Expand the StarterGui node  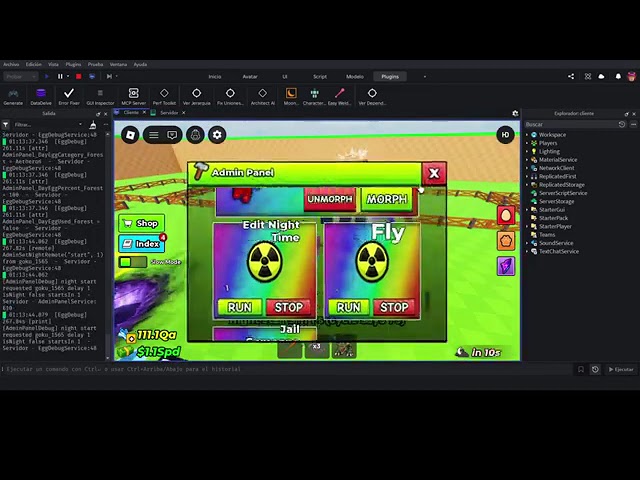point(527,209)
